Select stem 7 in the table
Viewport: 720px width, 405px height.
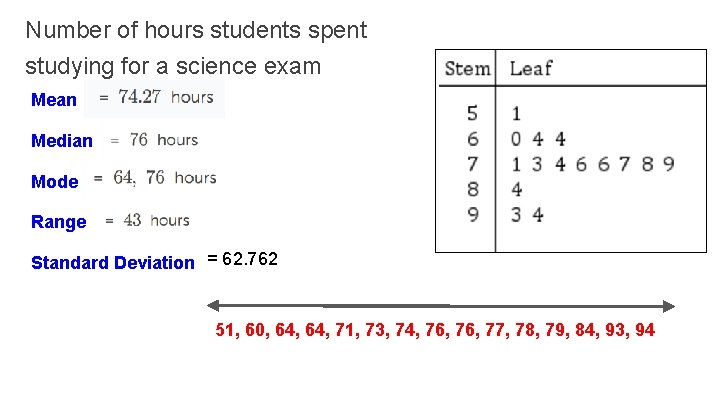(x=472, y=164)
